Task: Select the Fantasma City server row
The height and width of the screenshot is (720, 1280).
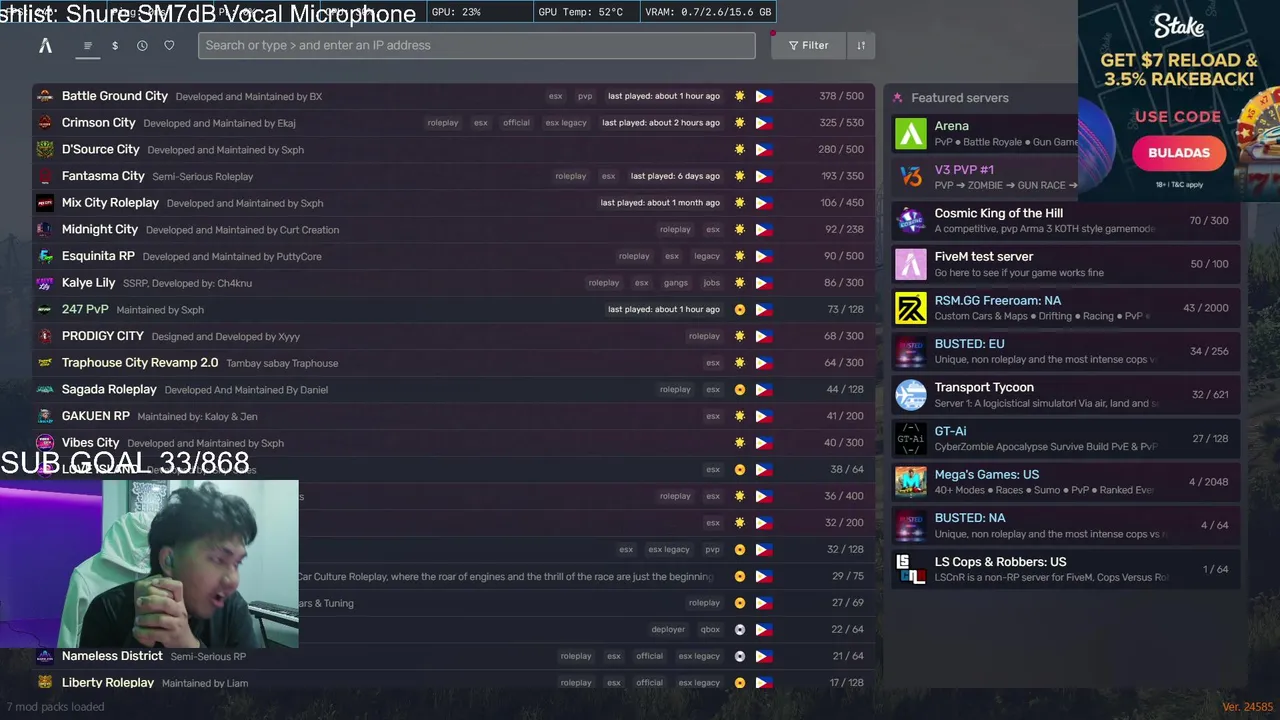Action: click(x=453, y=176)
